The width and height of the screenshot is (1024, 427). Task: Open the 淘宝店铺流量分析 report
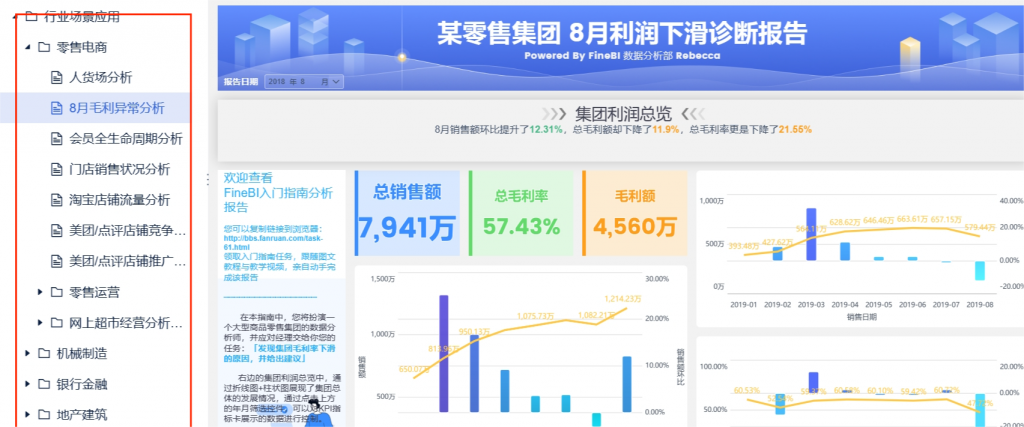pyautogui.click(x=120, y=200)
